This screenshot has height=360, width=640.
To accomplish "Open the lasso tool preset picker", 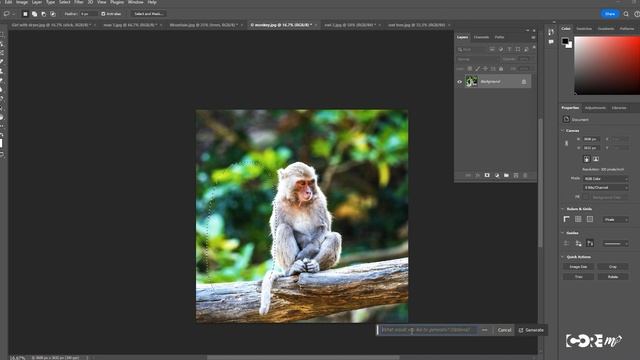I will tap(9, 14).
